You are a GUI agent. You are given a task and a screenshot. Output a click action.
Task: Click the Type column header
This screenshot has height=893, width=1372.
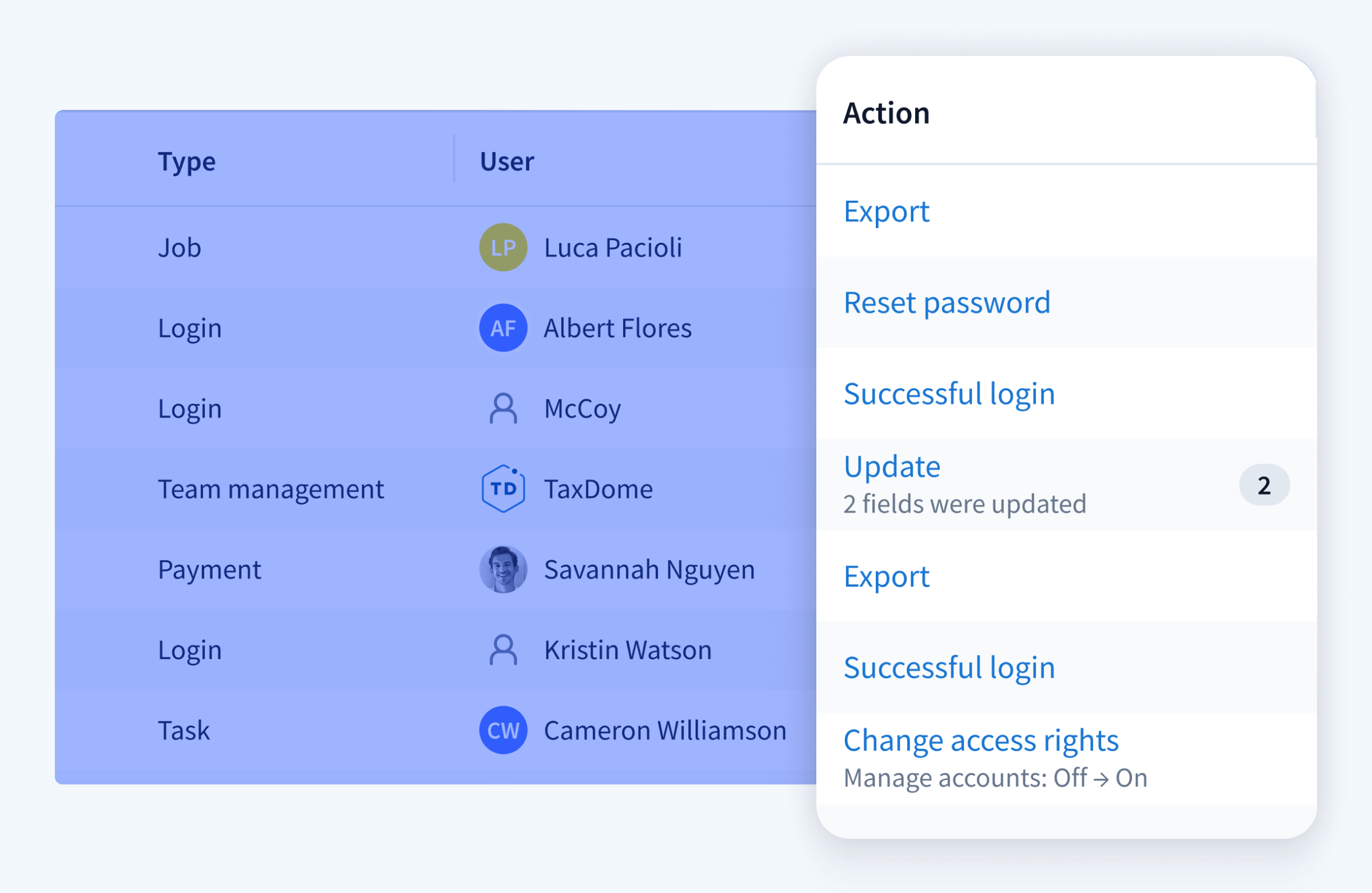[187, 161]
